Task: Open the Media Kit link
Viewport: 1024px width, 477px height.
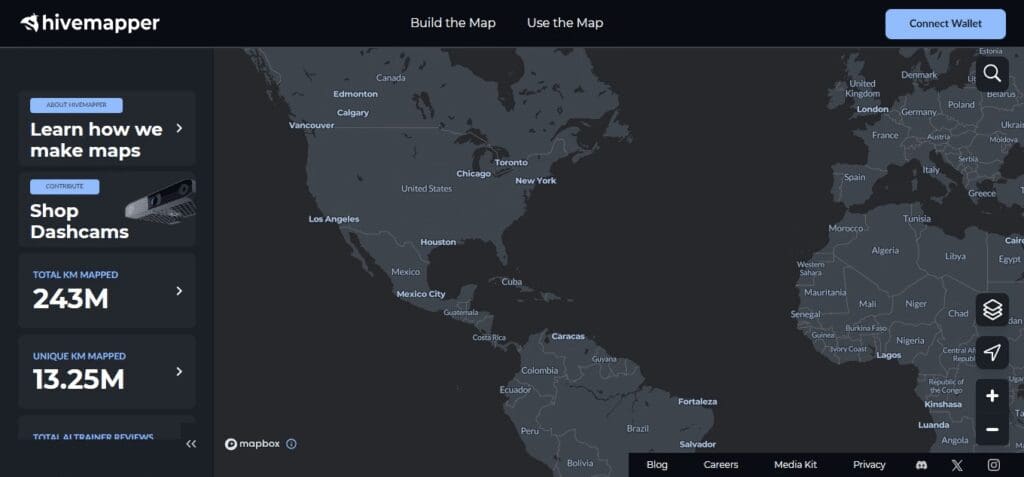Action: tap(795, 465)
